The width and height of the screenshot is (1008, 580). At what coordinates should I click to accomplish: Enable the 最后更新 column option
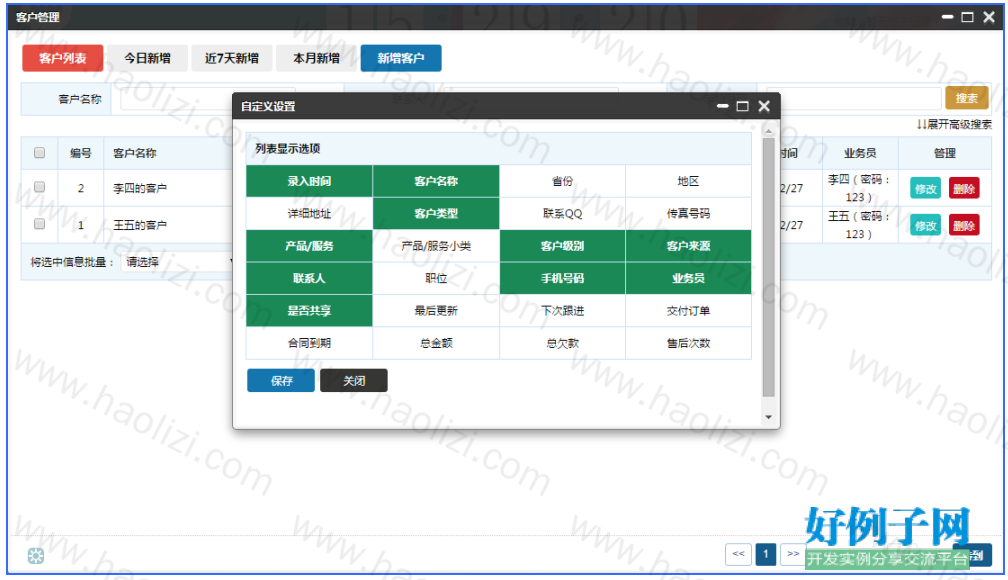tap(436, 311)
